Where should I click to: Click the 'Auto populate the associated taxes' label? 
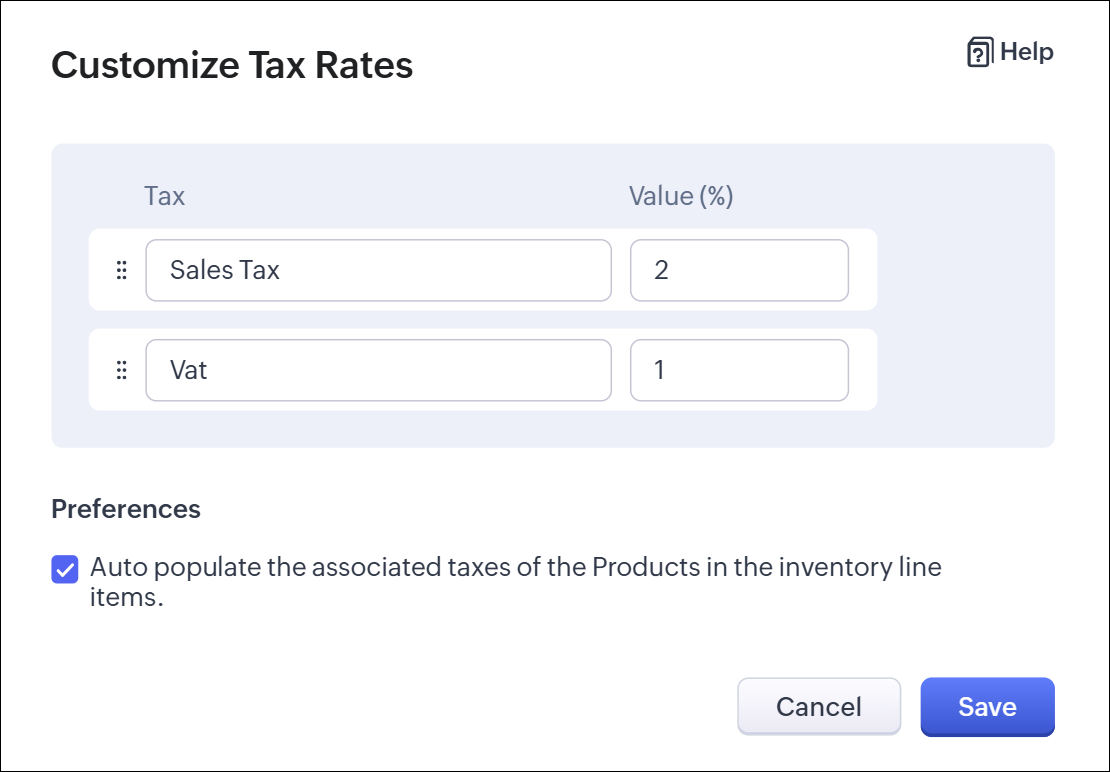[515, 568]
